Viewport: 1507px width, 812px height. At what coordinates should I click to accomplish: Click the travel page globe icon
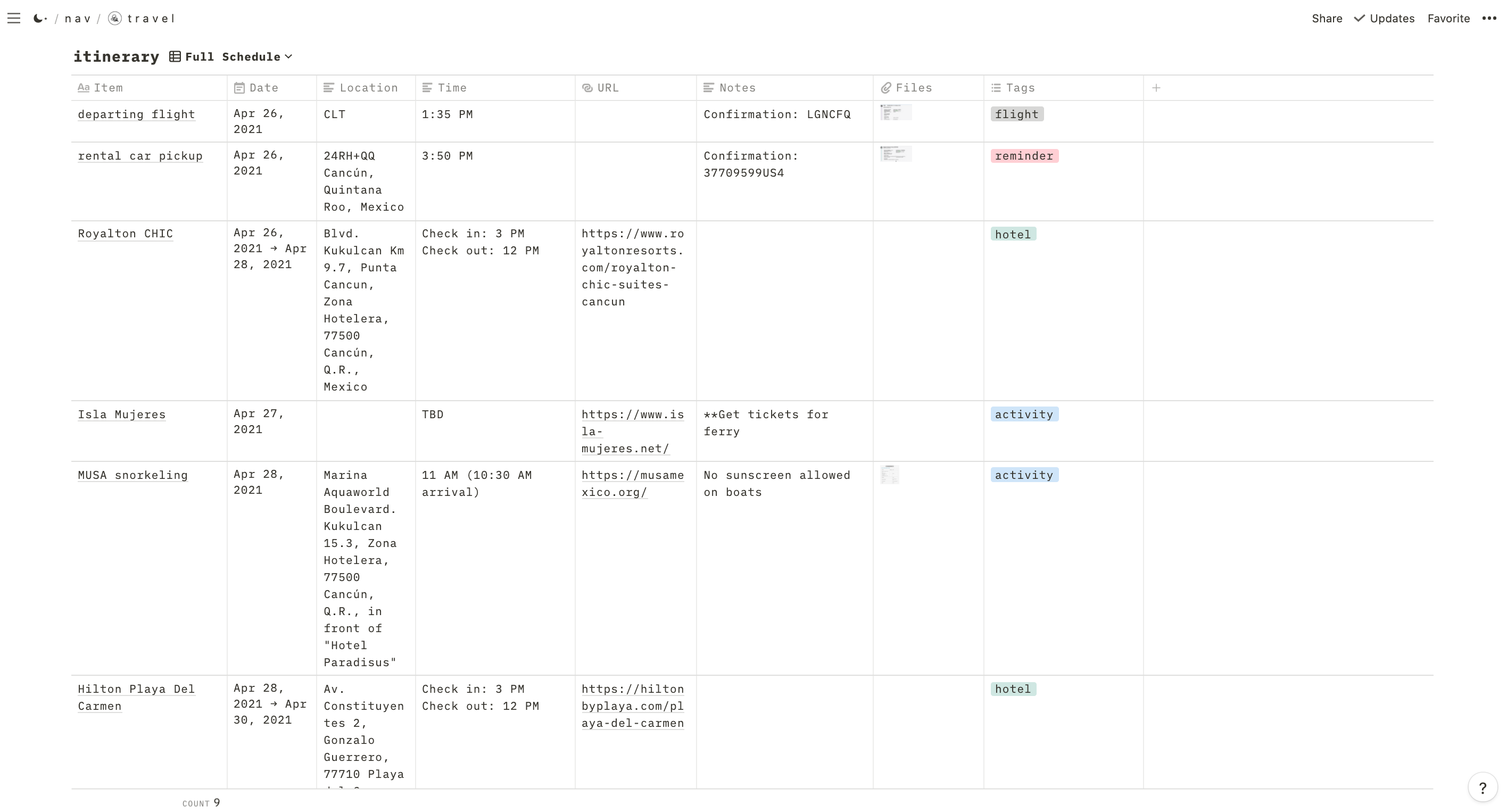click(115, 18)
